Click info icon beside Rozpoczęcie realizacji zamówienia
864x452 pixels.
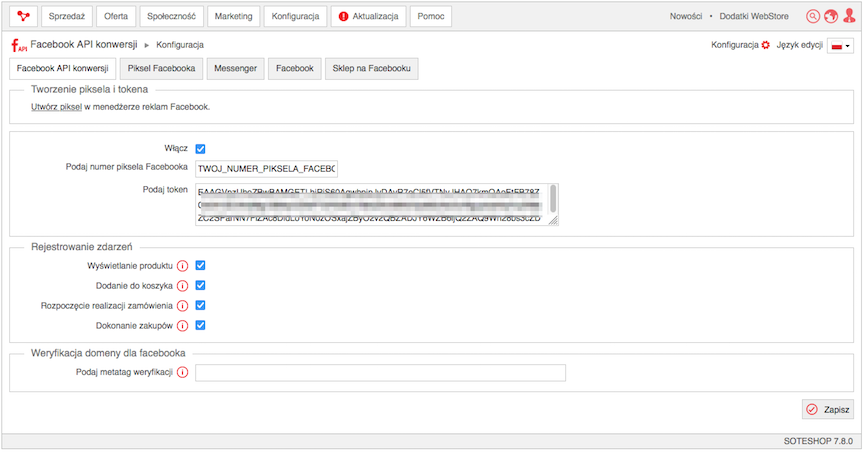pyautogui.click(x=182, y=306)
